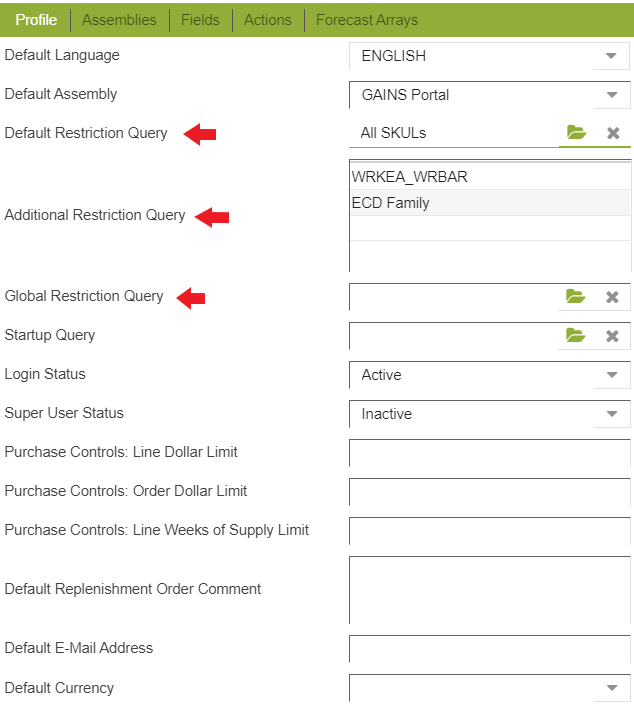
Task: Clear the Global Restriction Query field
Action: 613,297
